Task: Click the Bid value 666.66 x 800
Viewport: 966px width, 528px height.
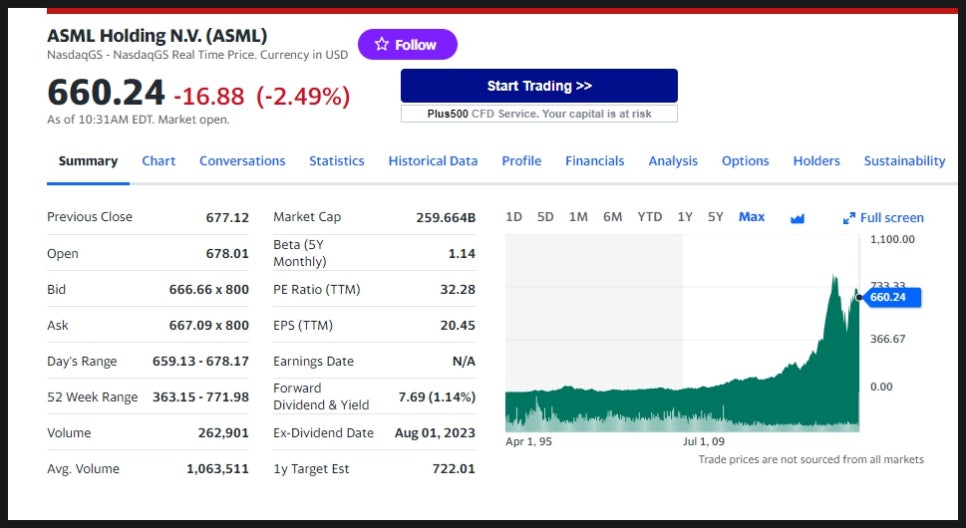Action: [x=209, y=290]
